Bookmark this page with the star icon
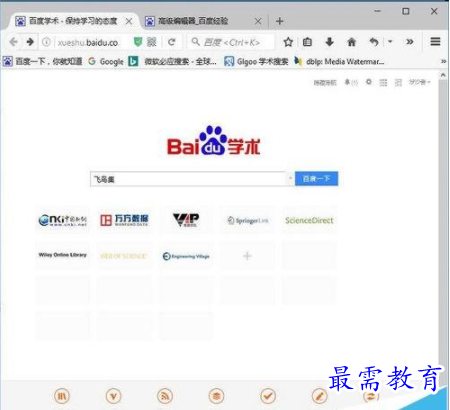Screen dimensions: 450x410 point(288,42)
